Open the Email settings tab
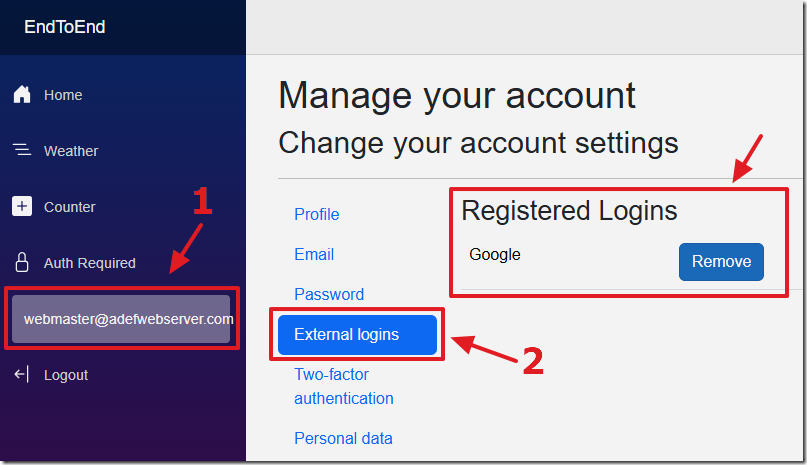The width and height of the screenshot is (807, 465). point(314,254)
